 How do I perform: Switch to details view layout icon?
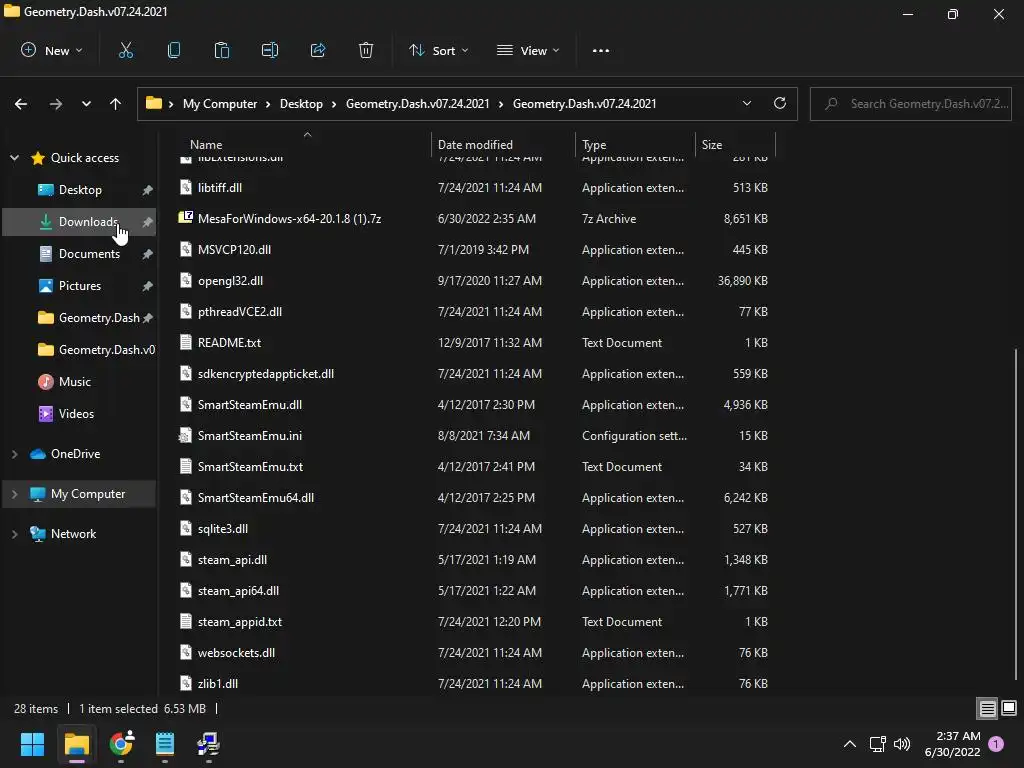pos(987,709)
